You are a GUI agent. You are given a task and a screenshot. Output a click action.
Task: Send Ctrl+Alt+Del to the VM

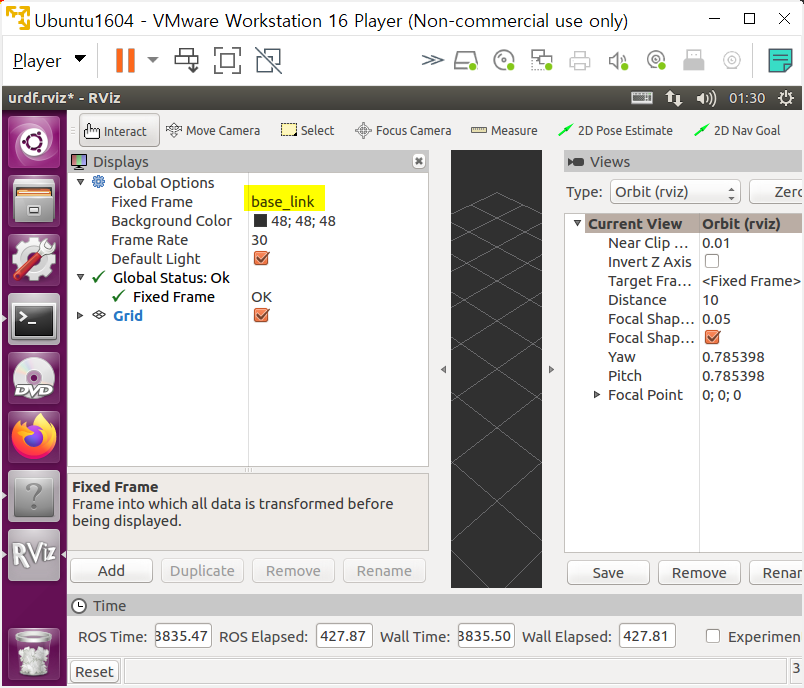click(x=187, y=60)
